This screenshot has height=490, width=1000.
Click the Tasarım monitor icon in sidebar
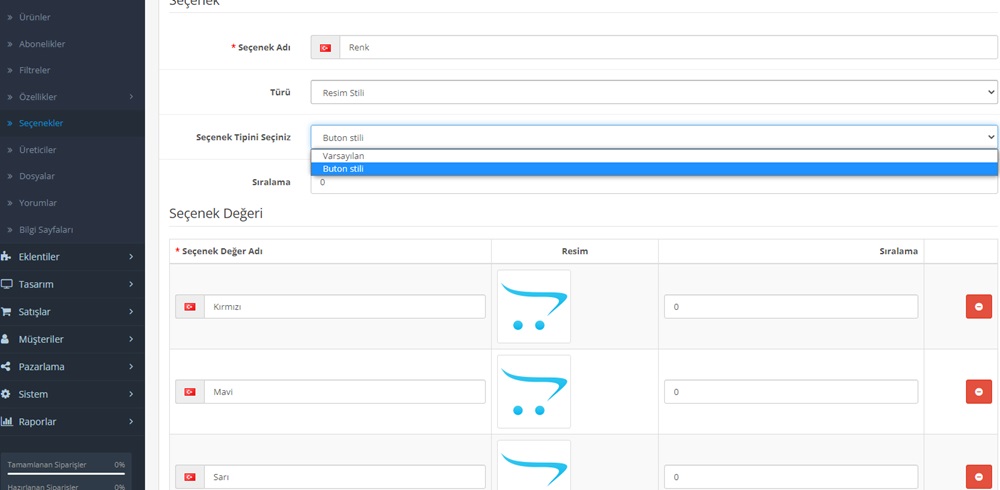pos(7,284)
